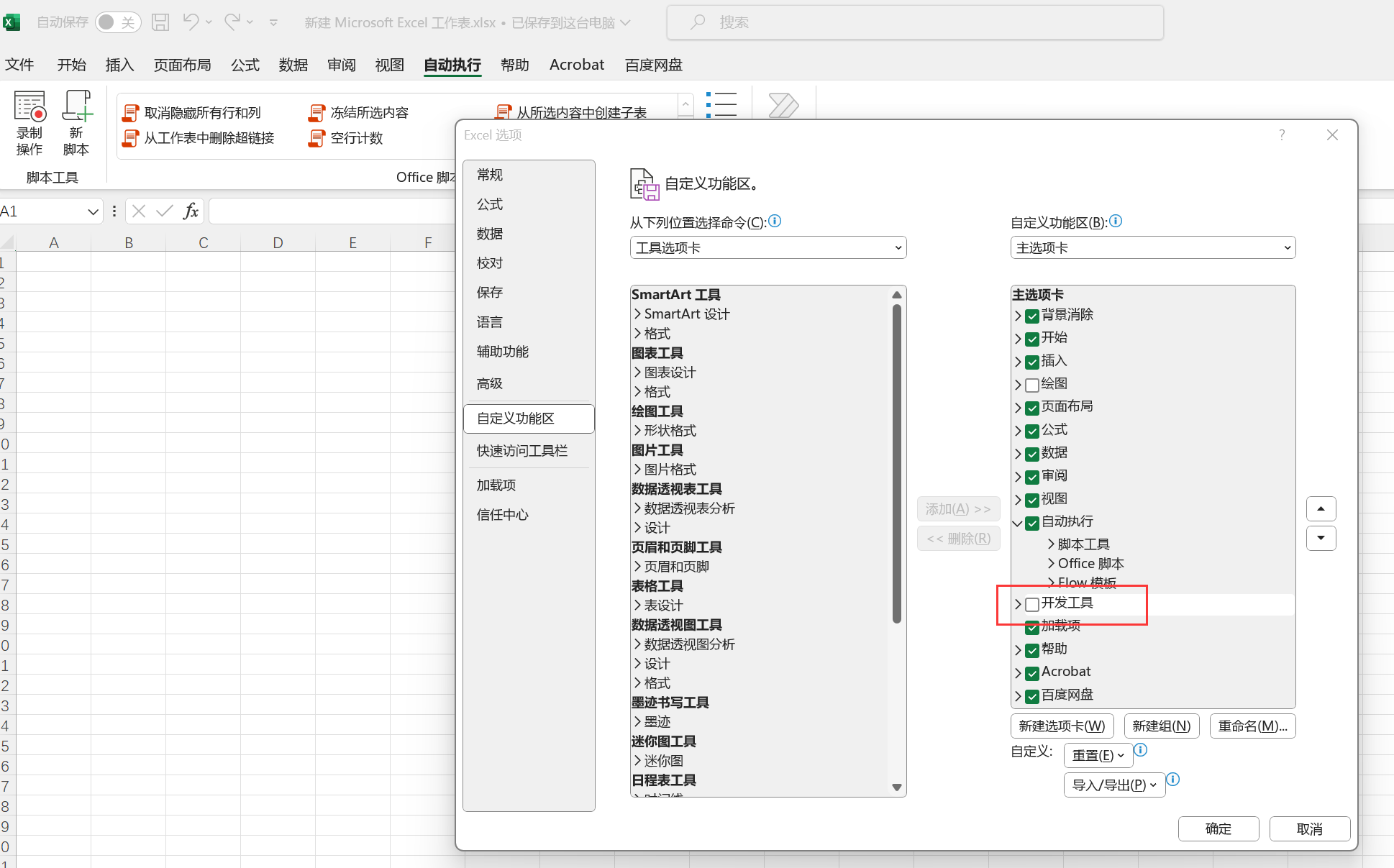The height and width of the screenshot is (868, 1394).
Task: Uncheck the Acrobat checkbox
Action: (1032, 673)
